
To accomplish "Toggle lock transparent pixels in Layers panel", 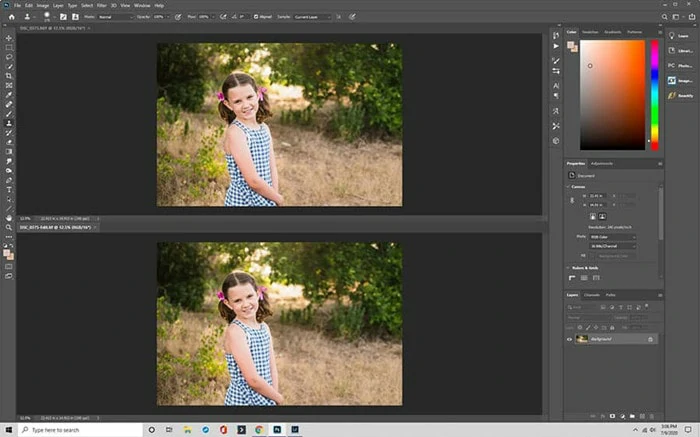I will point(580,328).
